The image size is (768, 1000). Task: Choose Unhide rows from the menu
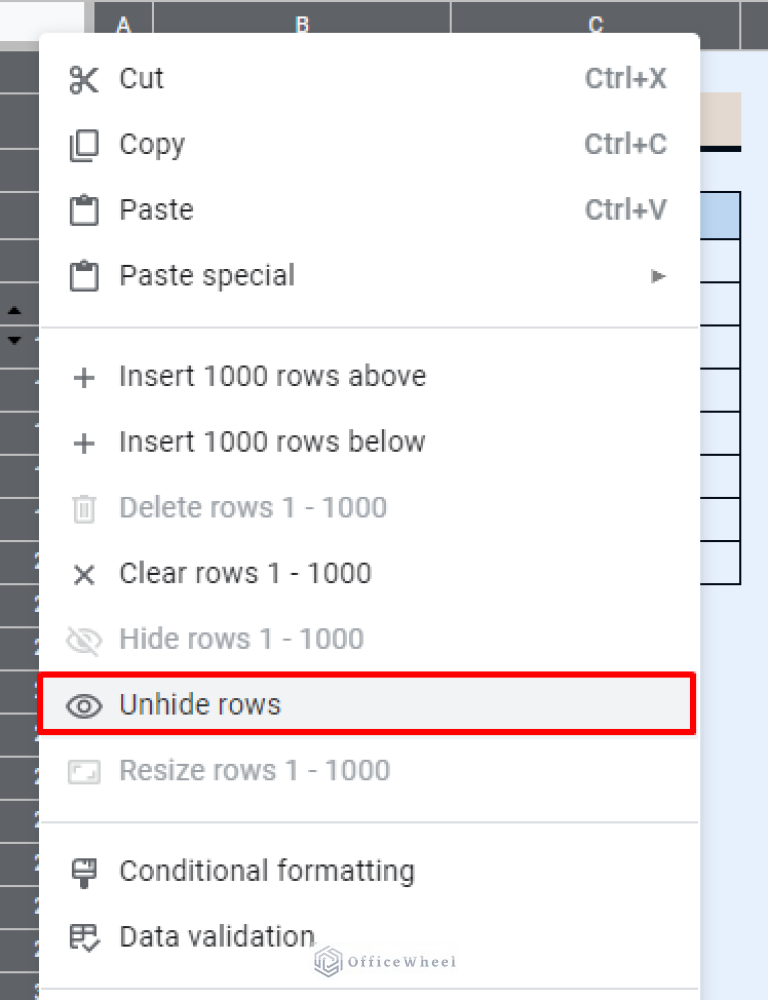[x=199, y=704]
